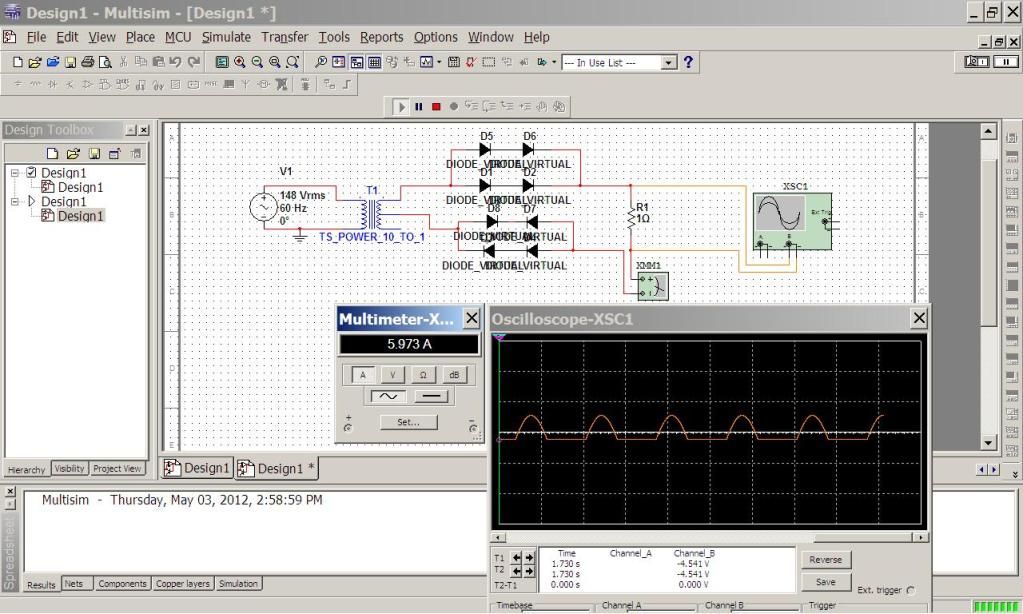Switch to the Visibility tab in Design Toolbox

tap(69, 468)
